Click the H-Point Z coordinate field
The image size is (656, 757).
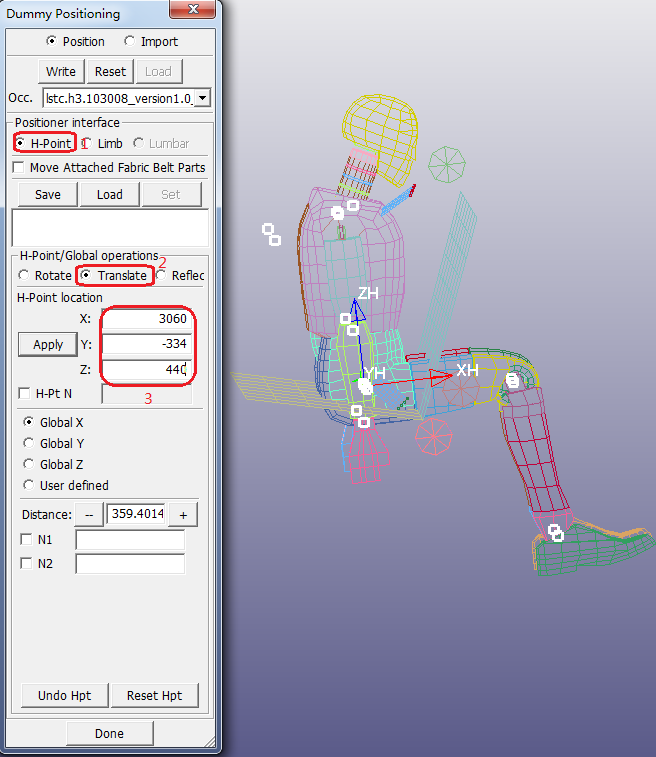pos(147,369)
